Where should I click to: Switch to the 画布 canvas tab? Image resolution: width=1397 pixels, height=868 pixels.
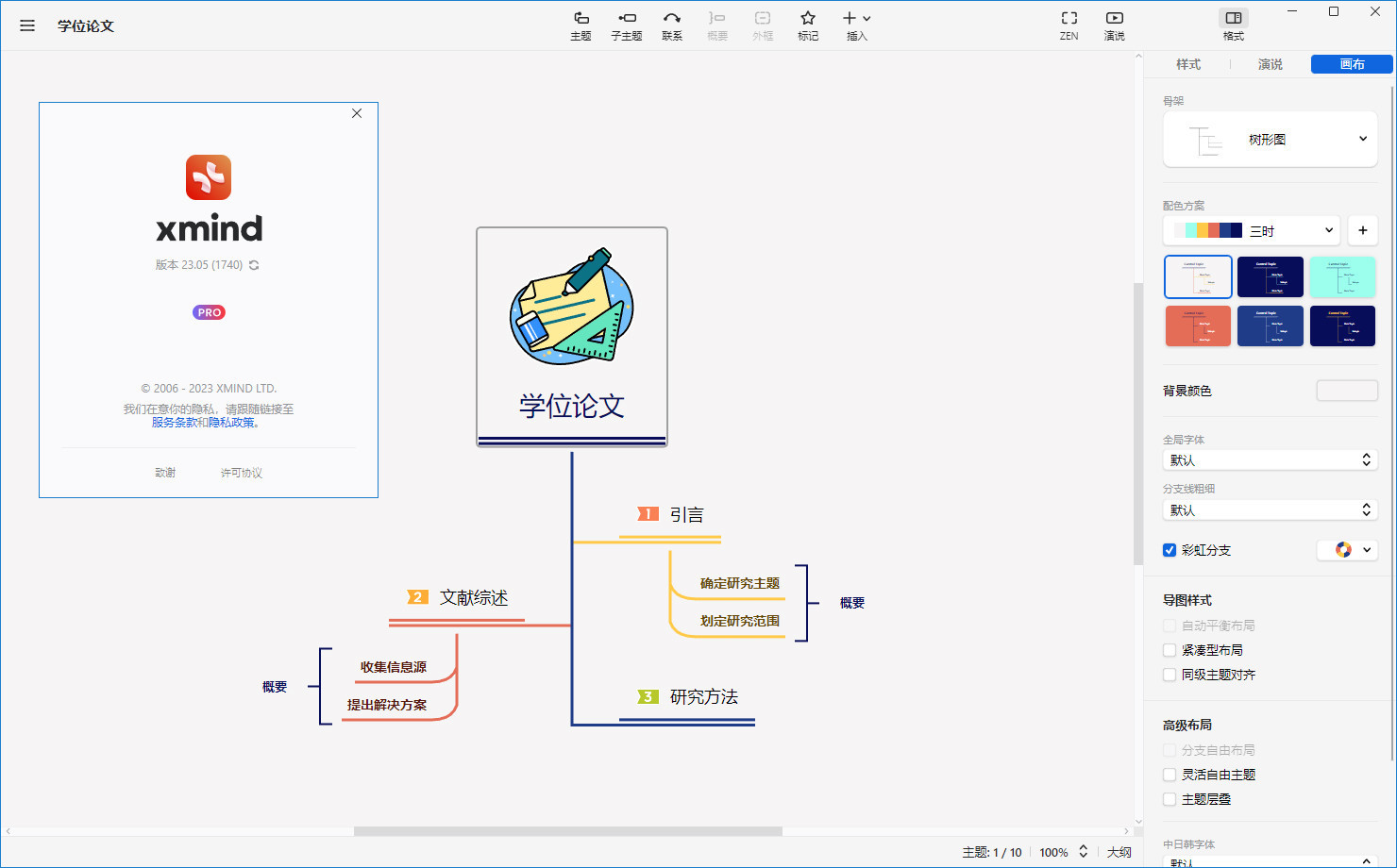point(1352,64)
